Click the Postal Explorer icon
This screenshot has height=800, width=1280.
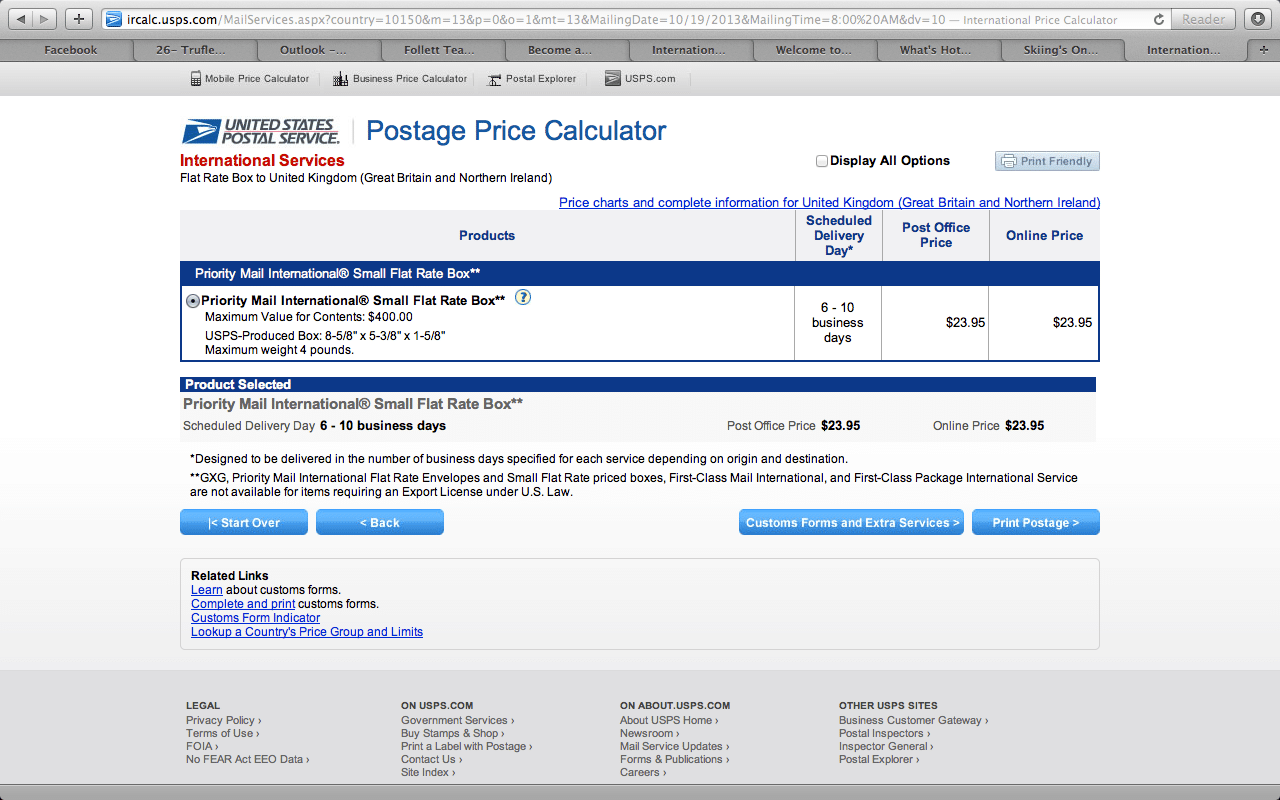(494, 79)
